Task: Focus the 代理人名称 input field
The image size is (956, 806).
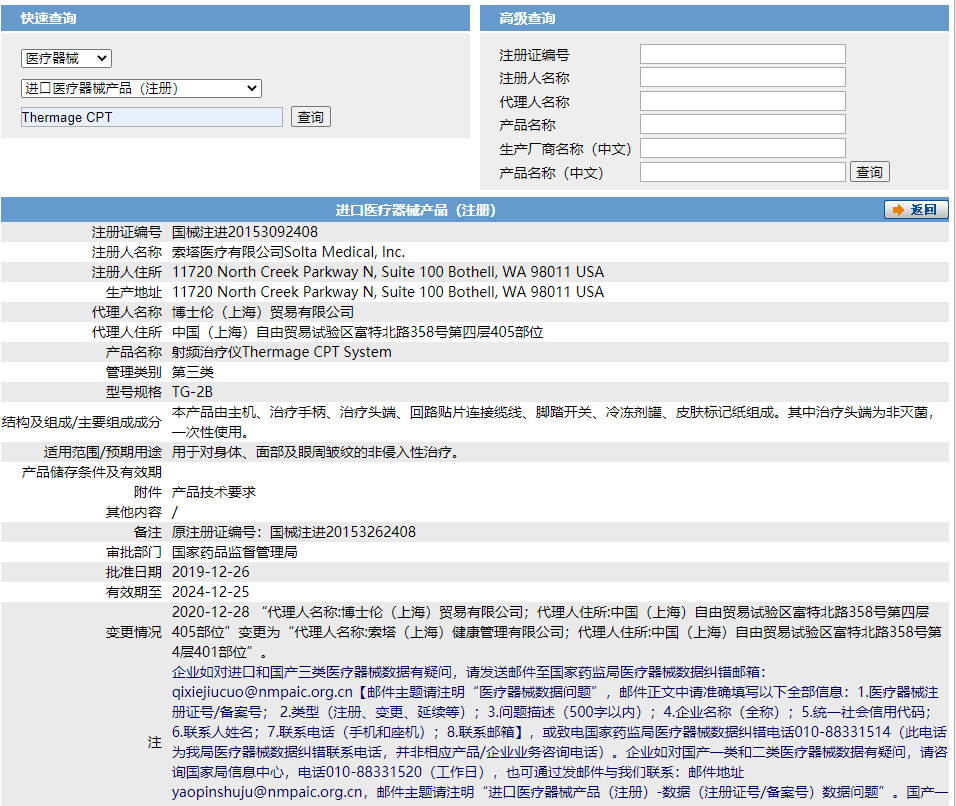Action: pos(743,101)
